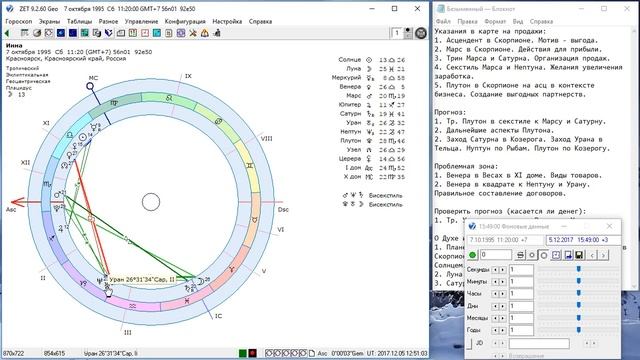Click the ZET application logo in title bar
640x360 pixels.
tap(9, 8)
